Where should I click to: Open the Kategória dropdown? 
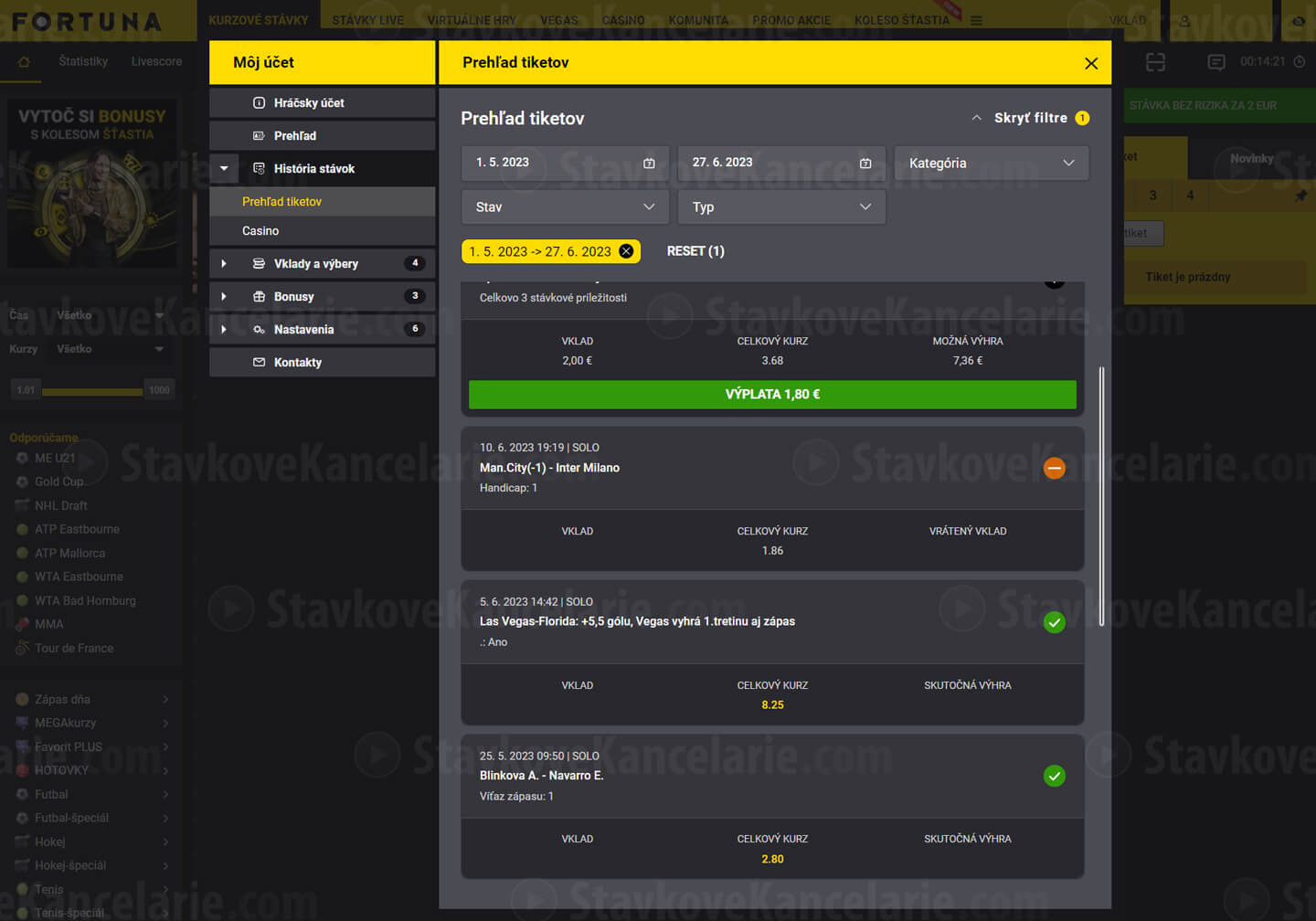point(992,163)
